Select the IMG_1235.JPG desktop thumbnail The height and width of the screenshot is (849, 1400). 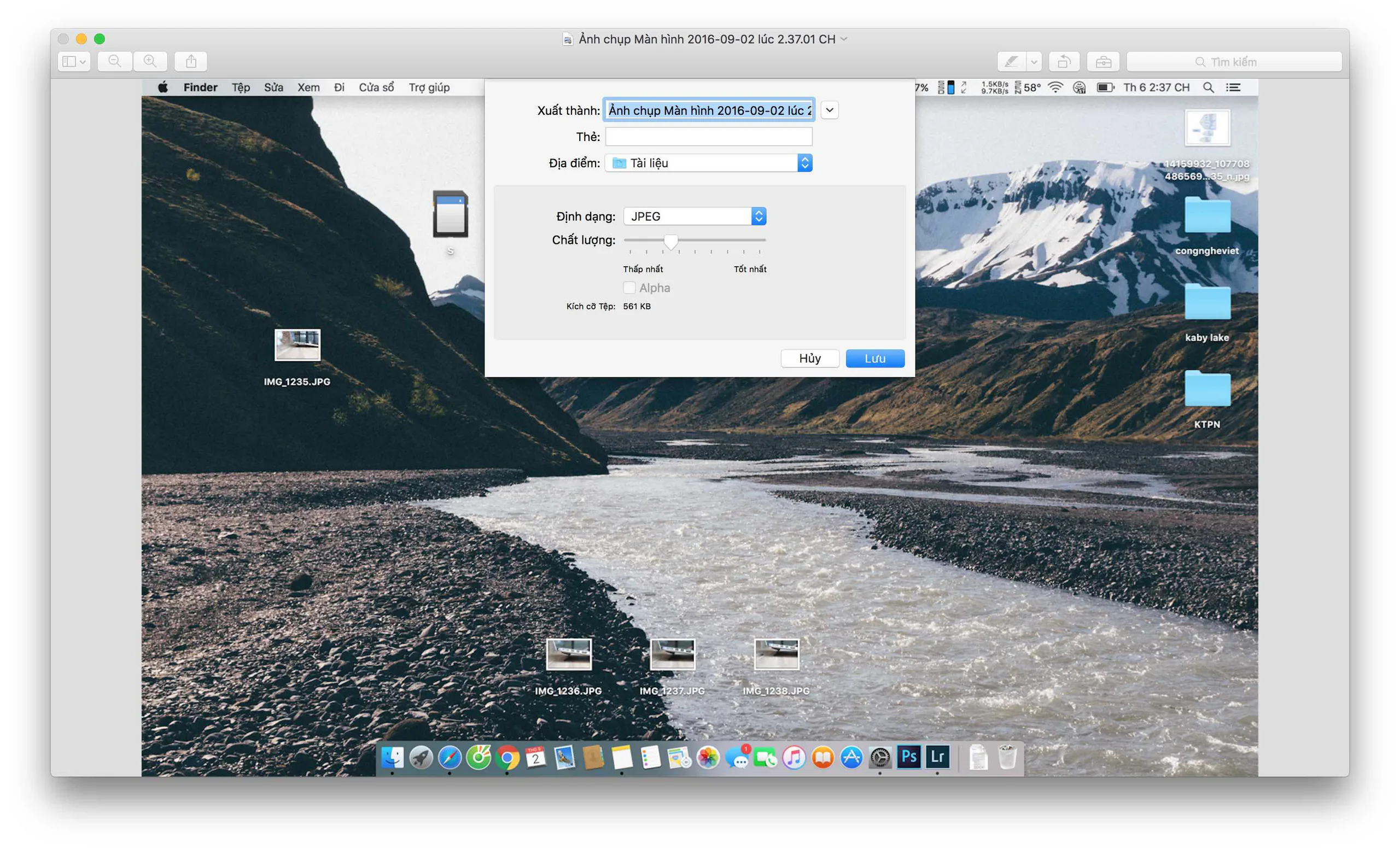[x=297, y=345]
